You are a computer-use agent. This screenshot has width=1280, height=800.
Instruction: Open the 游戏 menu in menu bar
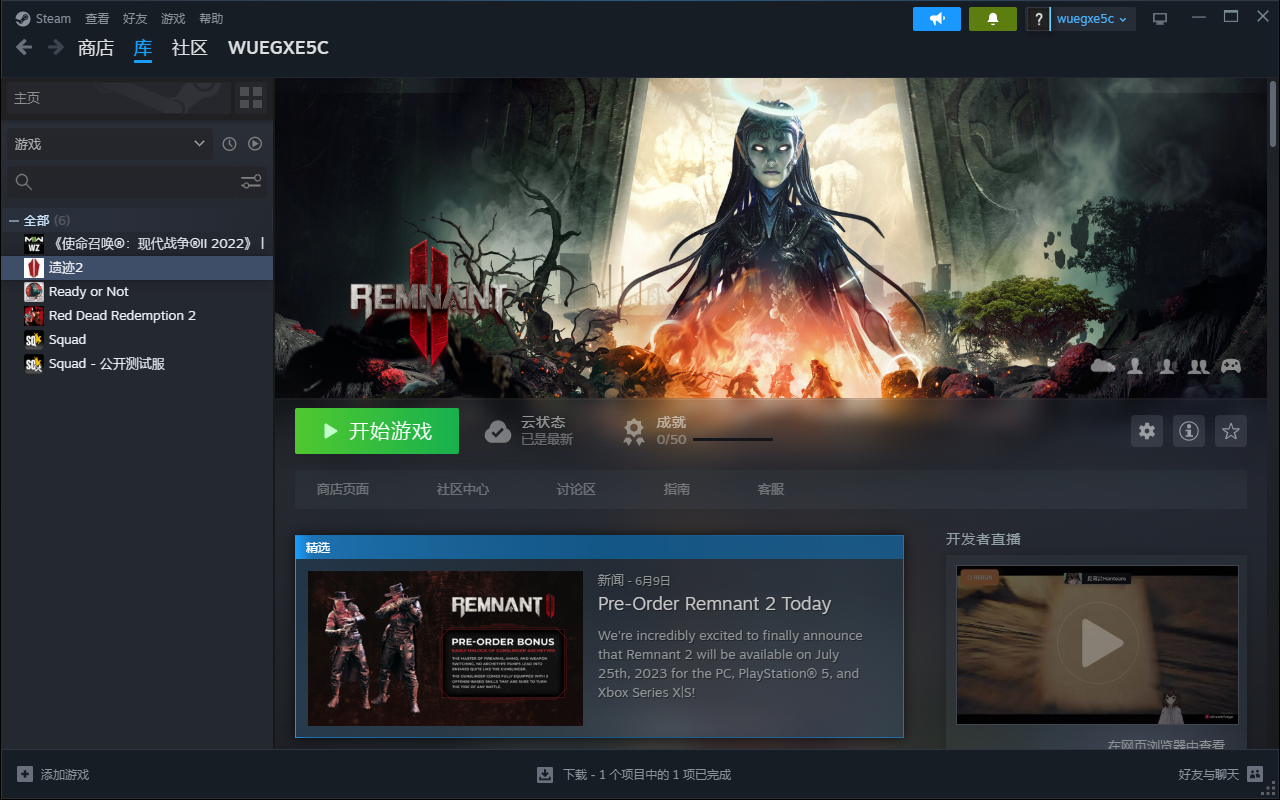tap(173, 18)
